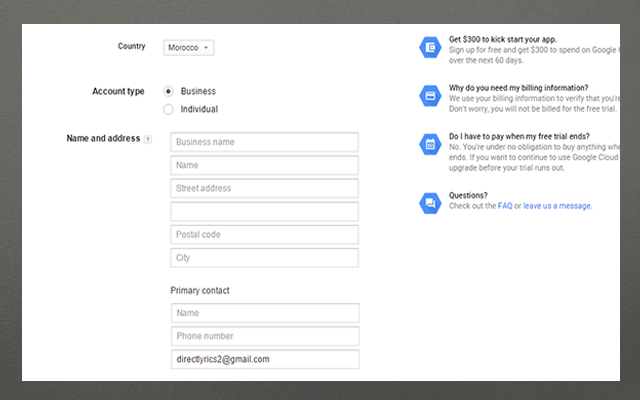Select the Business account type

click(168, 91)
